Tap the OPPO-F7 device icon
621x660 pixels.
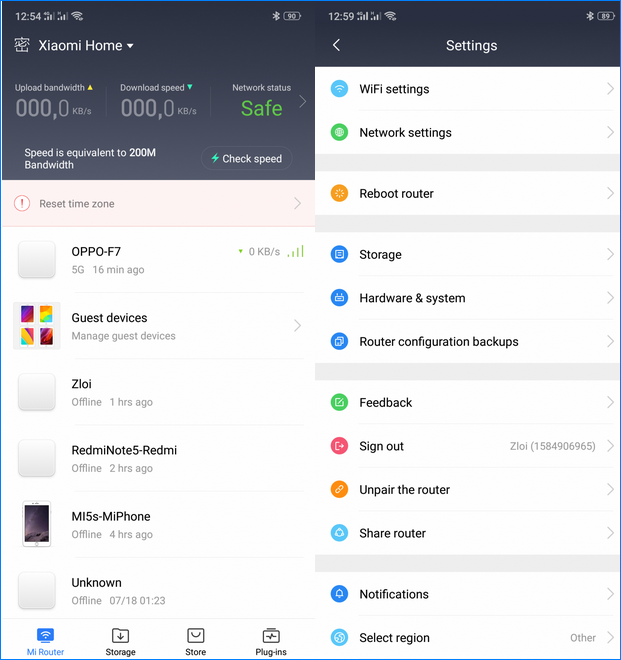(37, 259)
